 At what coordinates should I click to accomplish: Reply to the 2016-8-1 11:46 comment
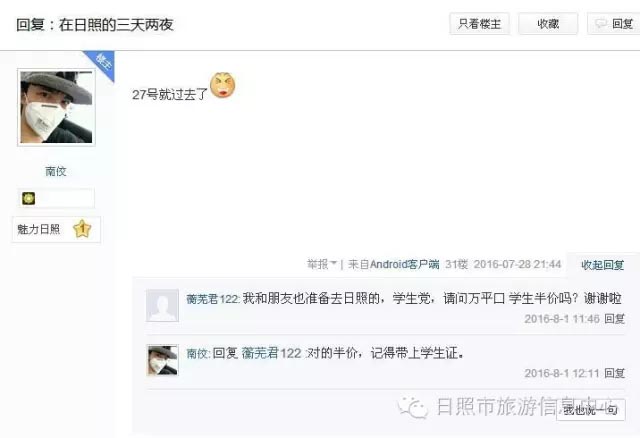[x=614, y=319]
